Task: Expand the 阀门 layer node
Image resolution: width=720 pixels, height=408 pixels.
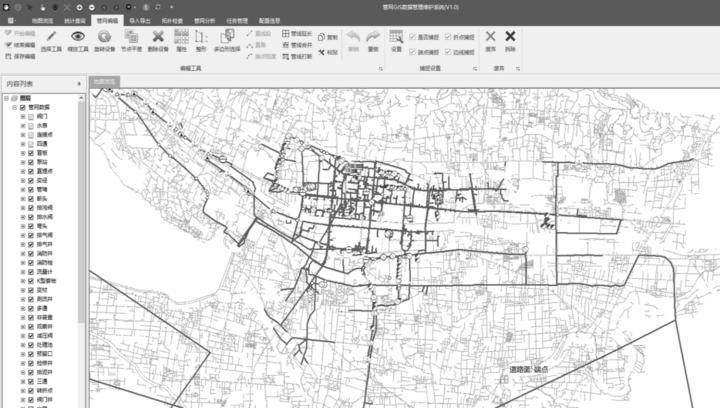Action: pyautogui.click(x=23, y=117)
